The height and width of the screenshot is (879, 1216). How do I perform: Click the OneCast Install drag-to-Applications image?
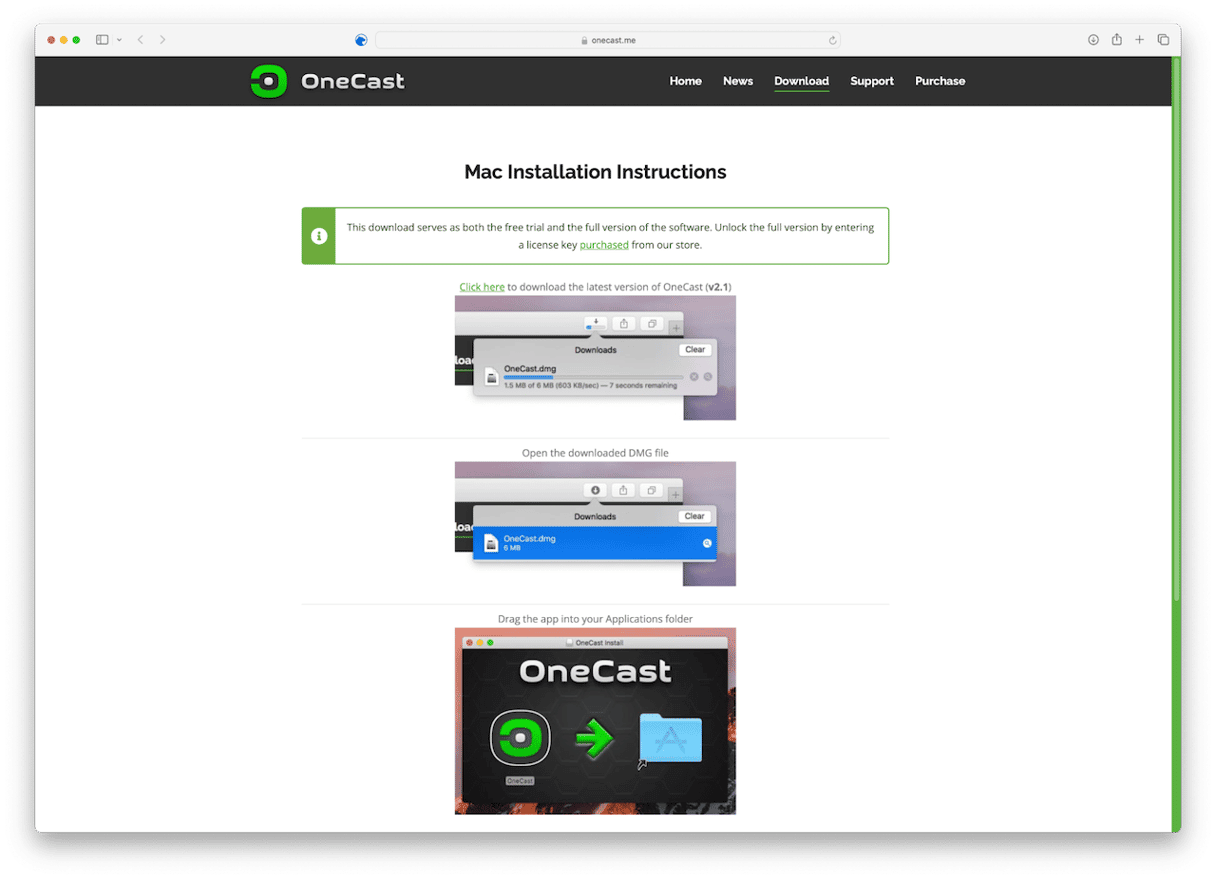[x=595, y=721]
